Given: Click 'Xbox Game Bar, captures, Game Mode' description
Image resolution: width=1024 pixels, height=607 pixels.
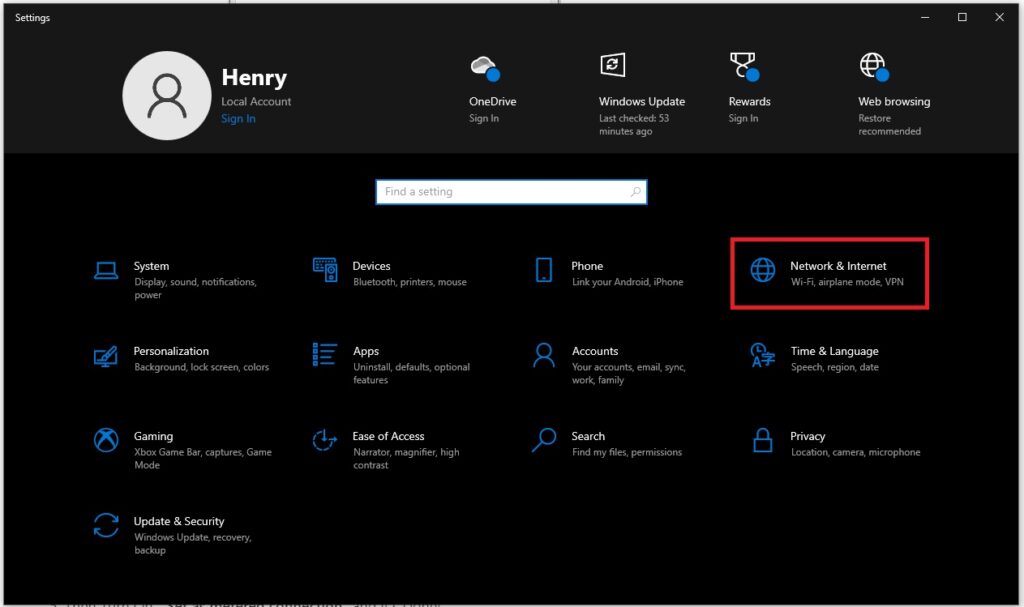Looking at the screenshot, I should pyautogui.click(x=202, y=458).
